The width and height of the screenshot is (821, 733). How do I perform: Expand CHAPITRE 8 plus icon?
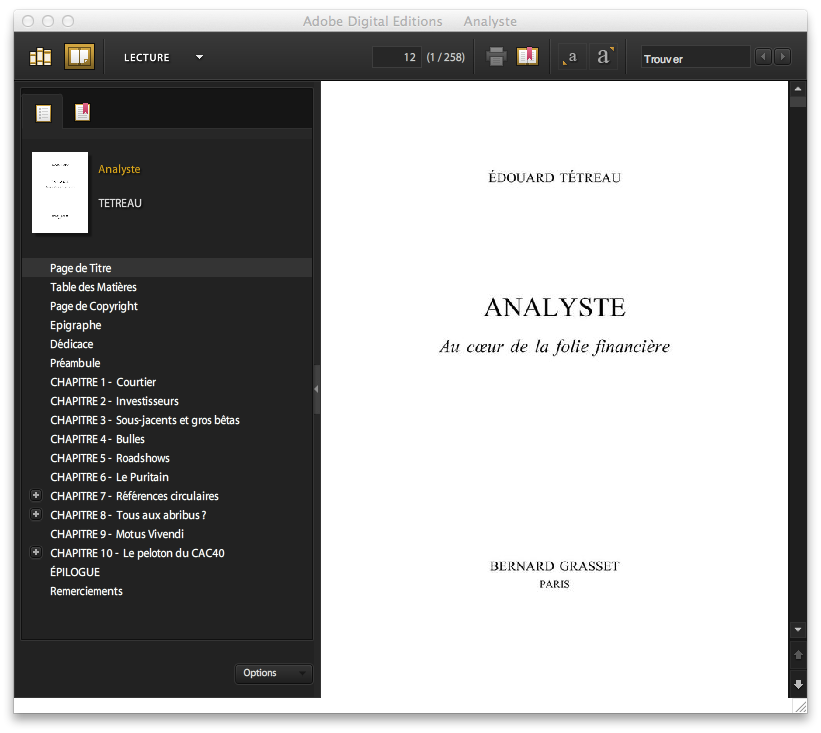point(36,514)
